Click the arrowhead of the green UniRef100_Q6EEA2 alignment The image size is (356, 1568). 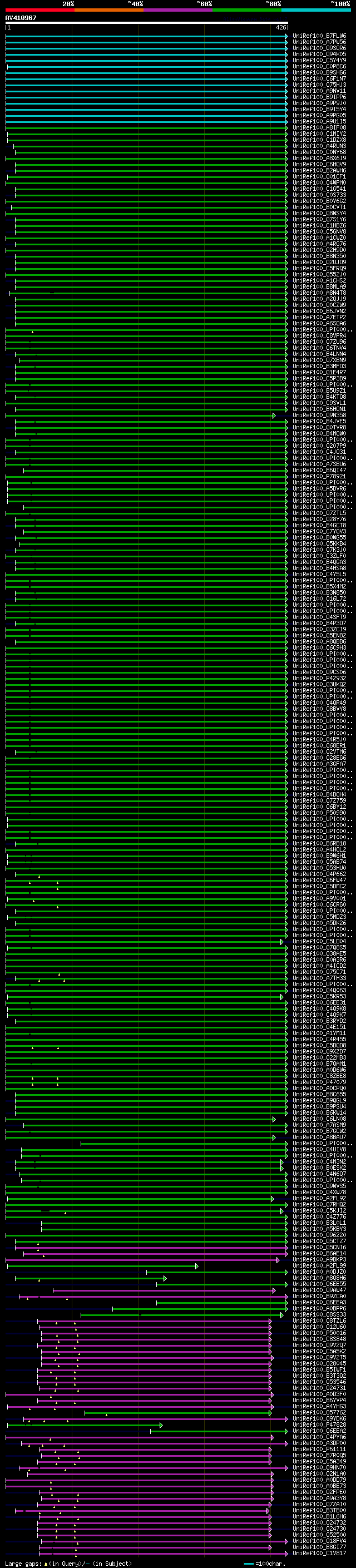pos(286,1431)
